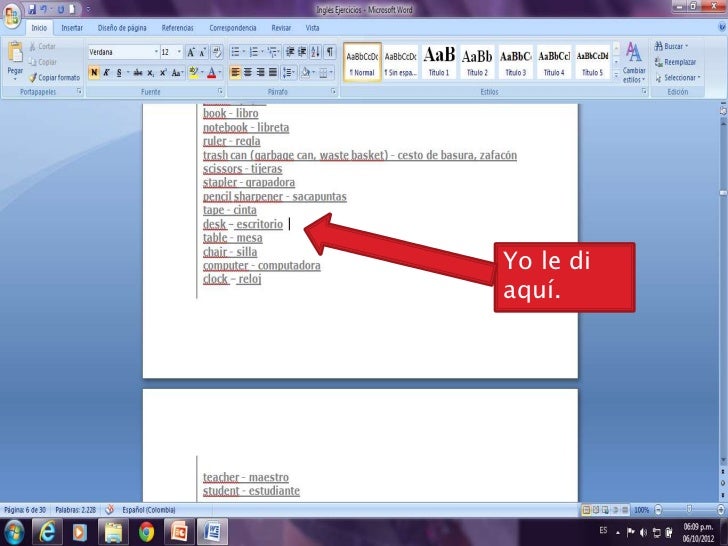Open Correspondencia tab
The height and width of the screenshot is (546, 728).
click(233, 28)
